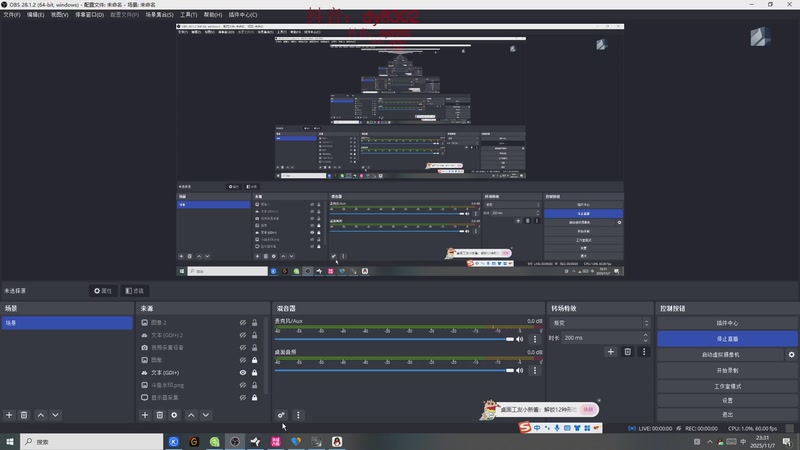Open the 渐变 transition dropdown
The image size is (800, 450).
[599, 323]
